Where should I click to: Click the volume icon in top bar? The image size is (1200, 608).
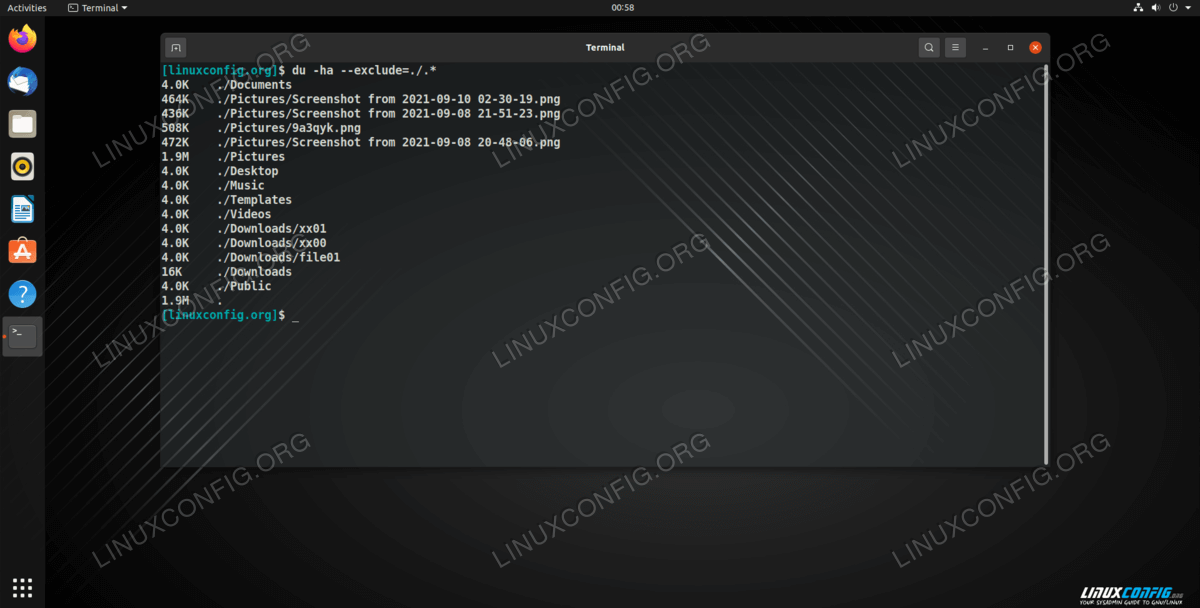click(1155, 8)
